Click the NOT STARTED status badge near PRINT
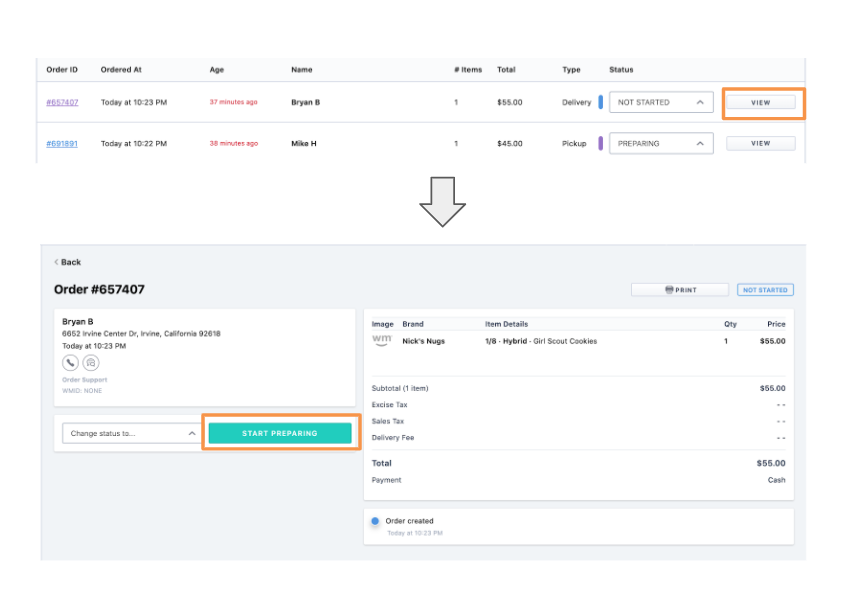The image size is (852, 602). coord(764,289)
